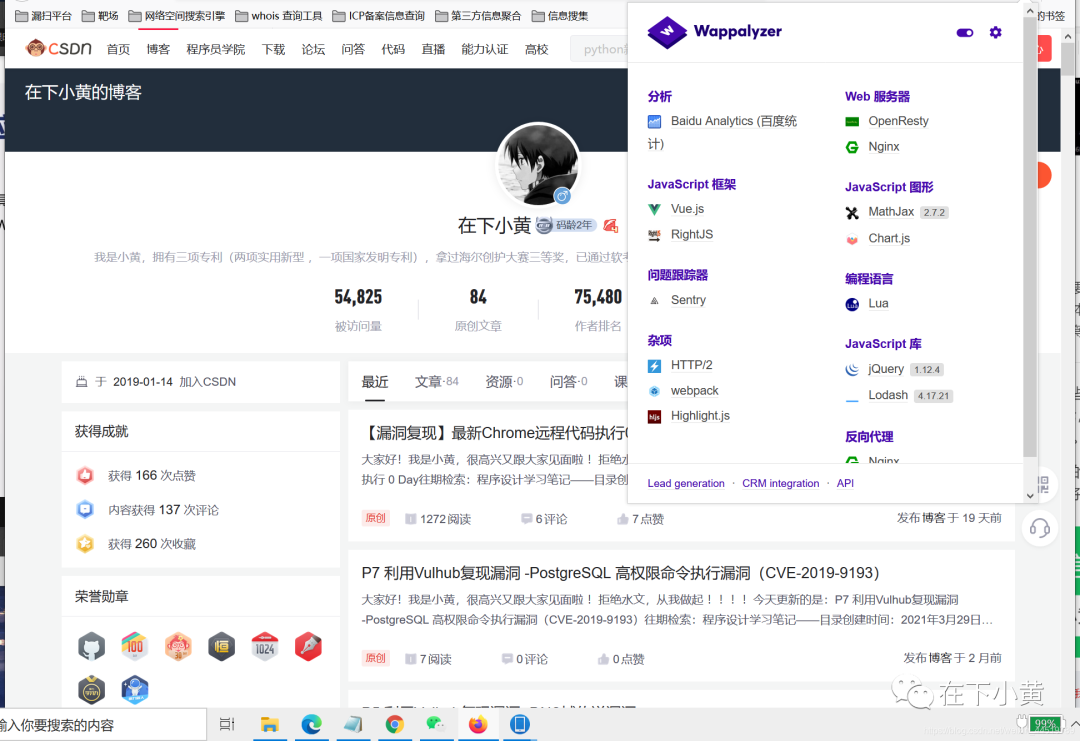Click the customer service headset icon
This screenshot has width=1080, height=741.
(1039, 529)
